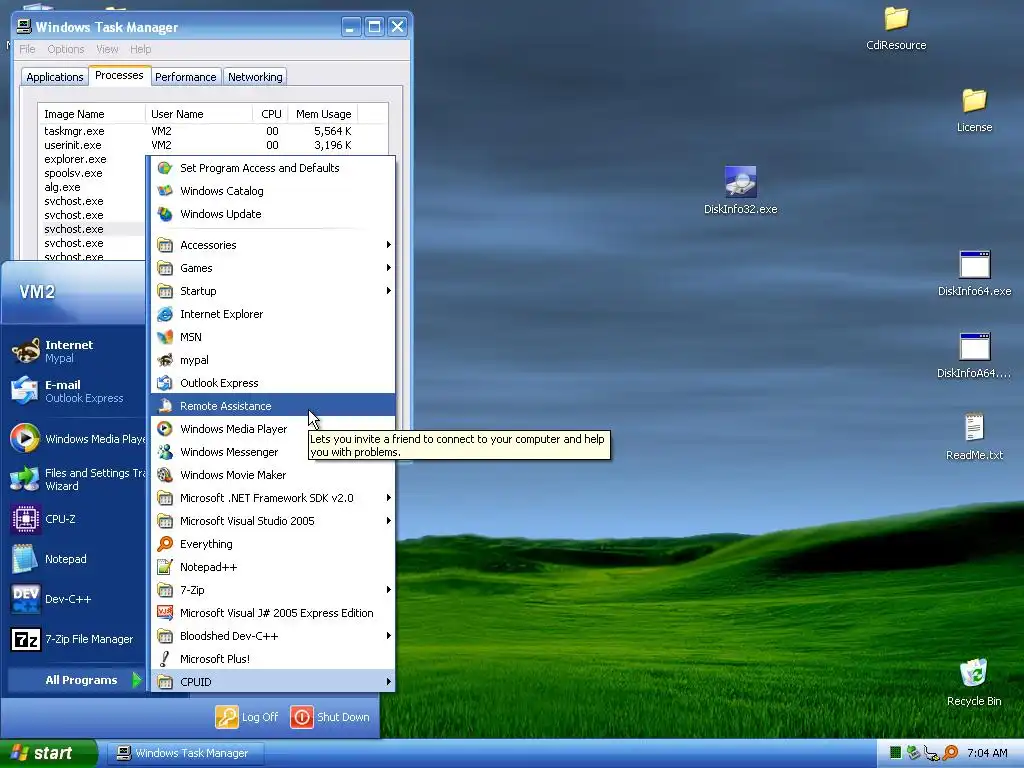Open Microsoft Plus! entry
The image size is (1024, 768).
(273, 659)
